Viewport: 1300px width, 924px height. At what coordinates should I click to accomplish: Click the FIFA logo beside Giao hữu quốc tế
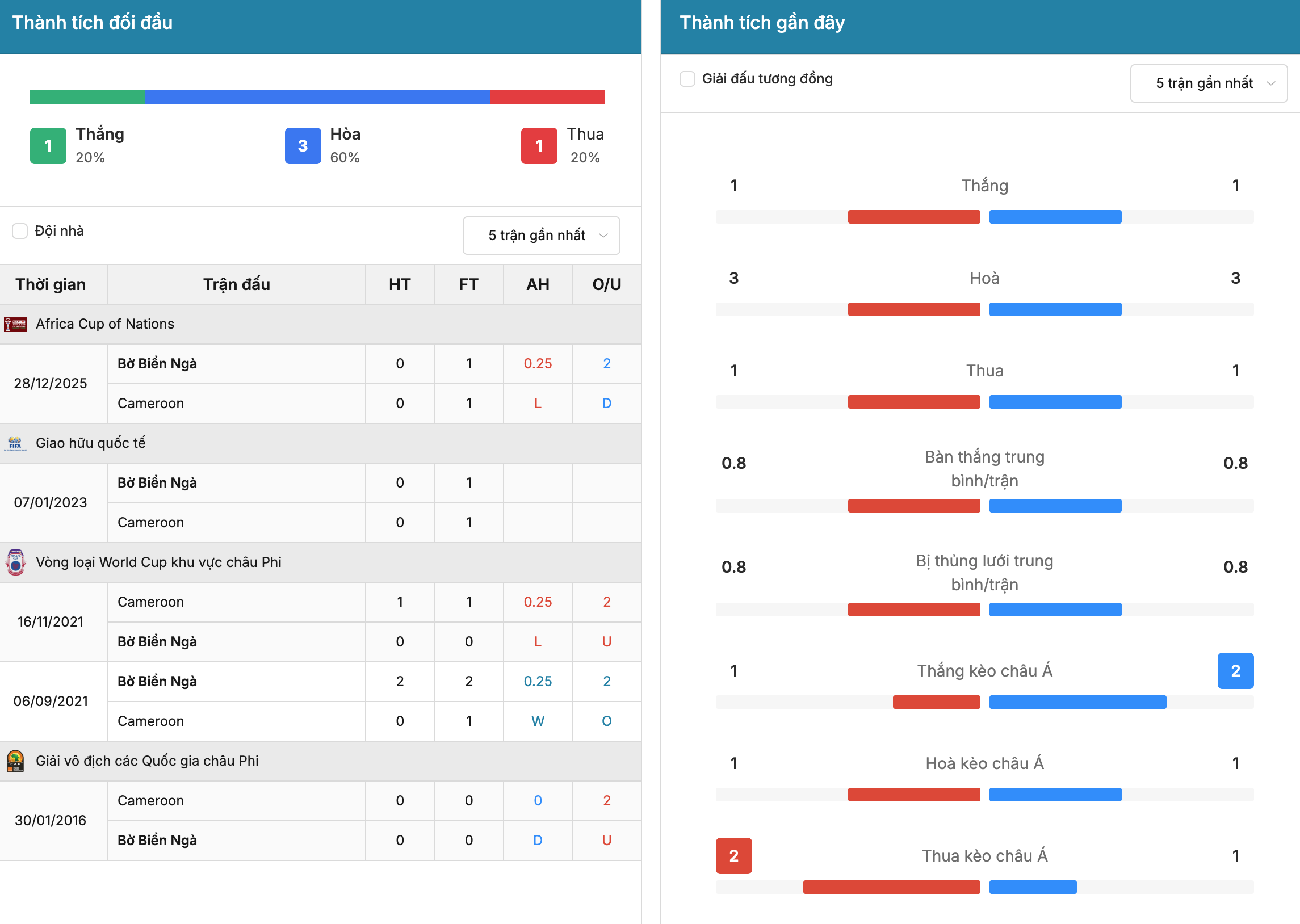[15, 443]
